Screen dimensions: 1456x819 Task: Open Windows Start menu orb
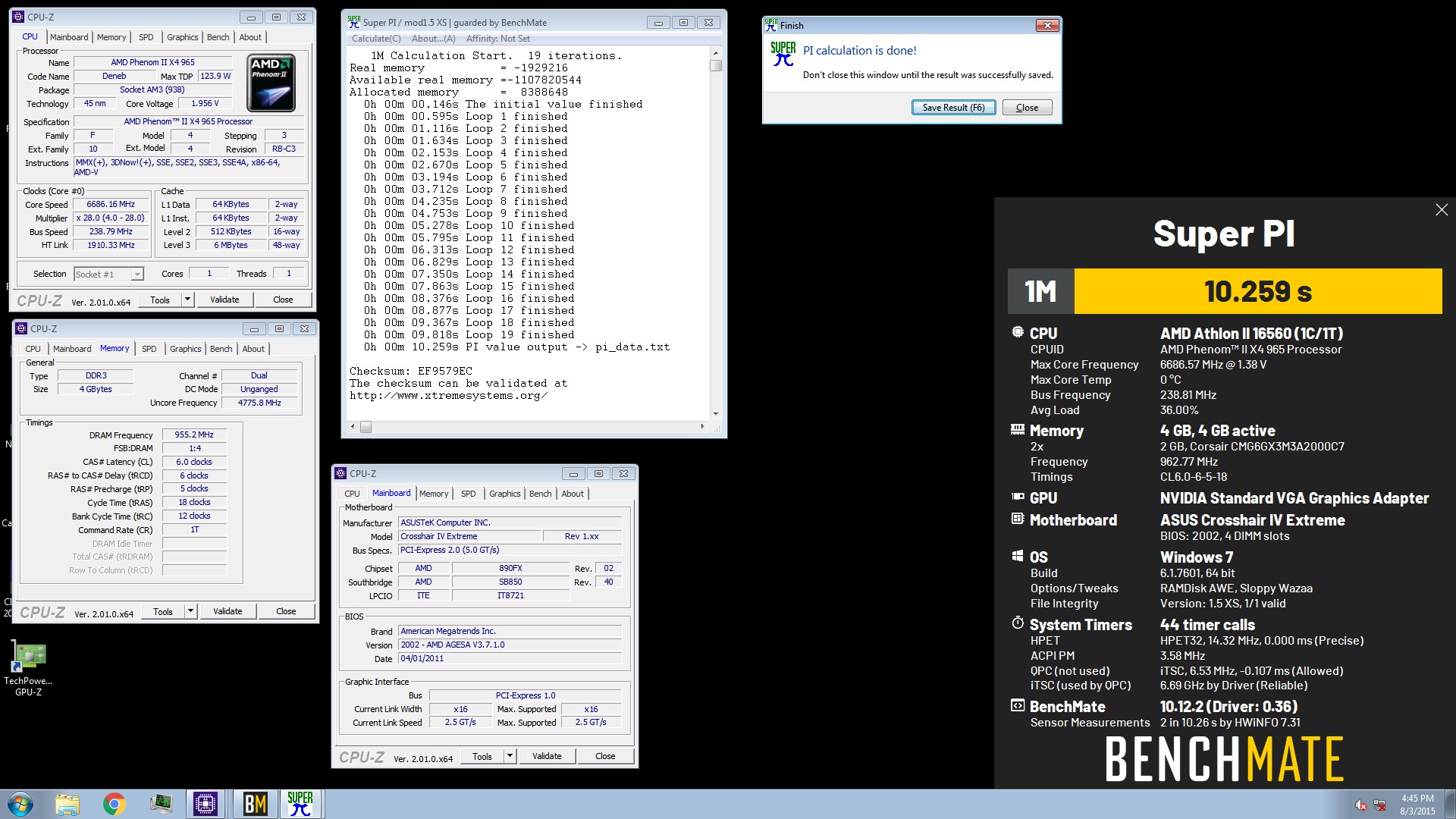(20, 804)
